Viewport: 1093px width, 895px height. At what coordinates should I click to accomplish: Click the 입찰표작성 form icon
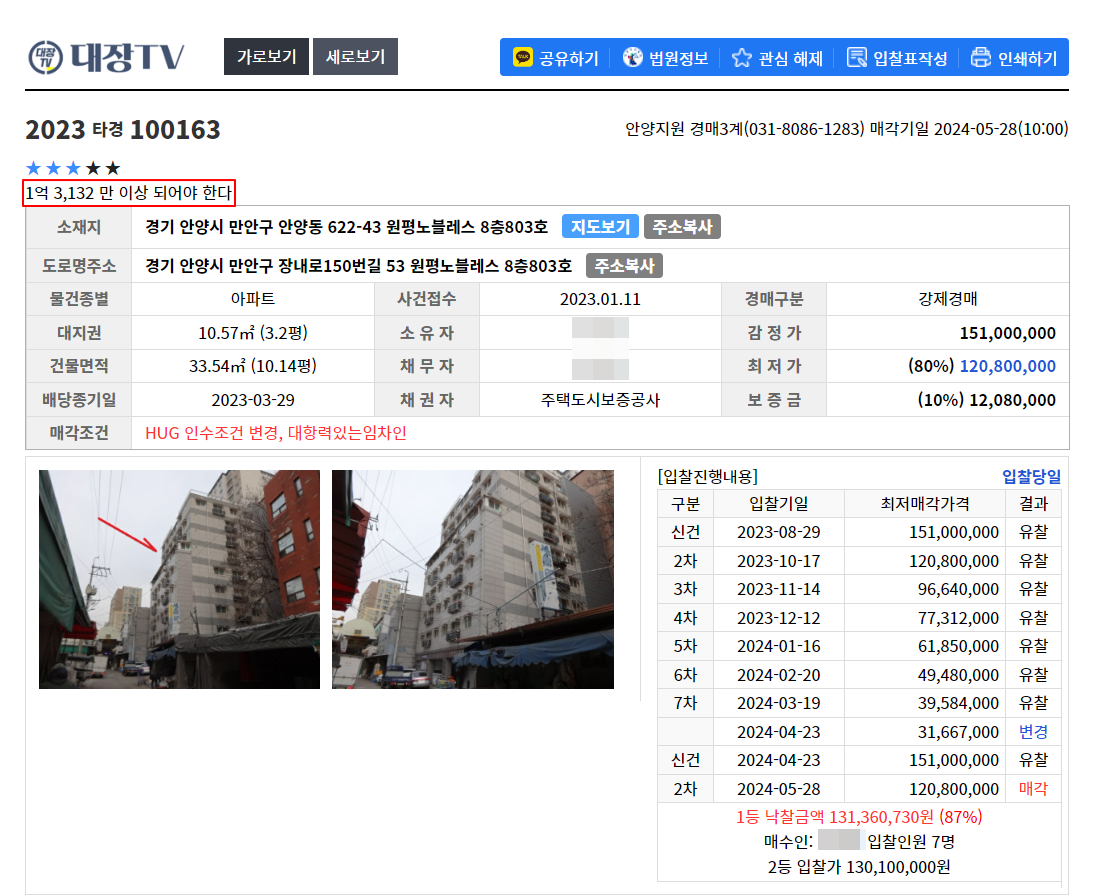[x=856, y=57]
